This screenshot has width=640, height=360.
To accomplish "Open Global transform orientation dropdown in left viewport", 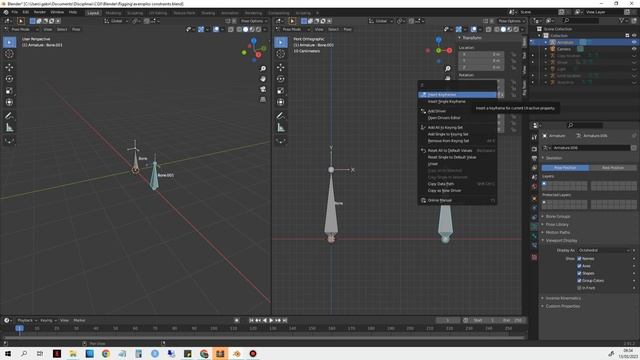I will [116, 21].
